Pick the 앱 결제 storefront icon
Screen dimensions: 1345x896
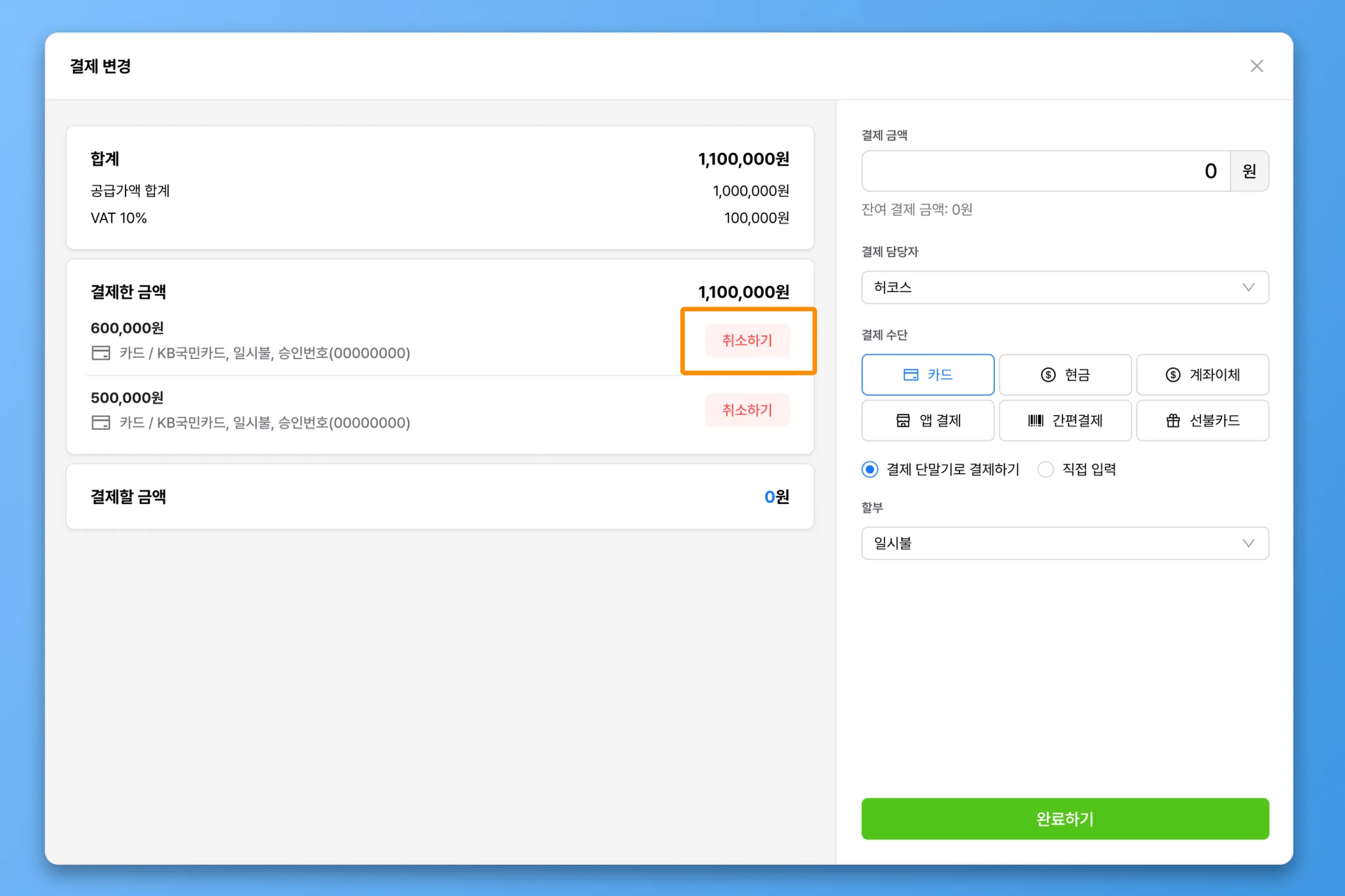(903, 421)
